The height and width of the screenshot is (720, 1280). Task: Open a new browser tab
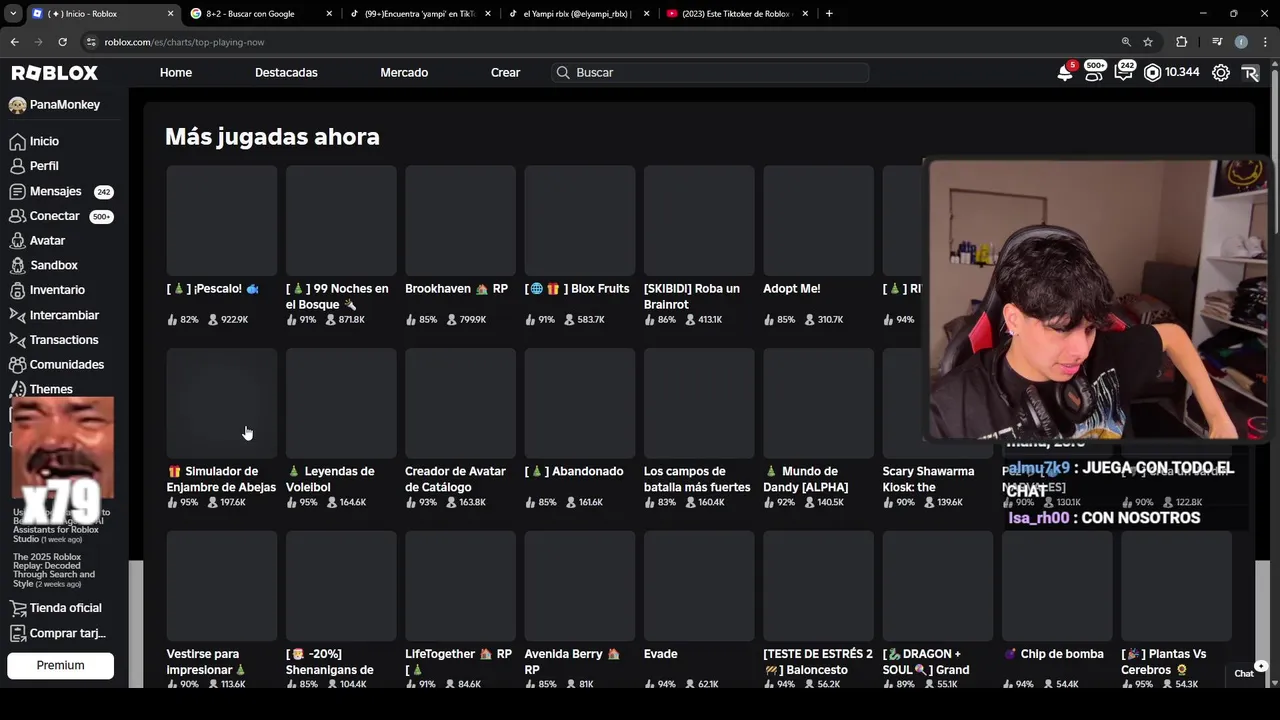point(829,14)
